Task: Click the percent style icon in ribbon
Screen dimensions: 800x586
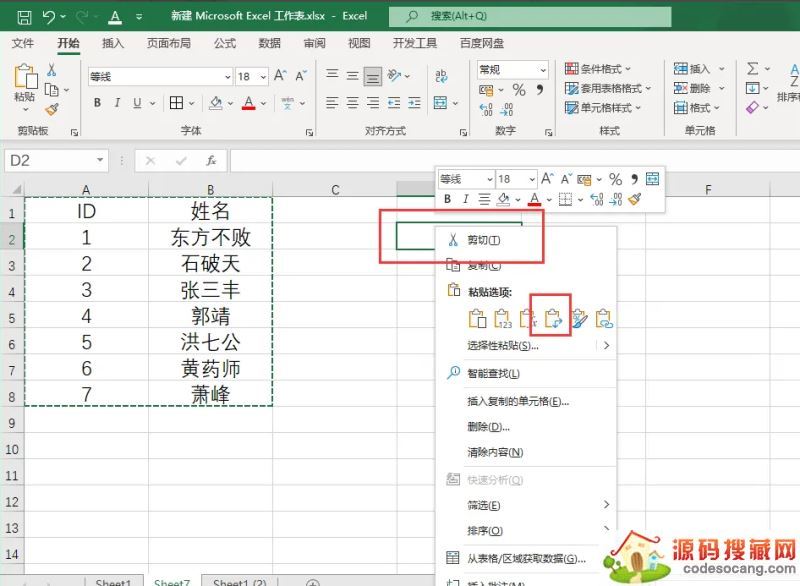Action: pos(519,90)
